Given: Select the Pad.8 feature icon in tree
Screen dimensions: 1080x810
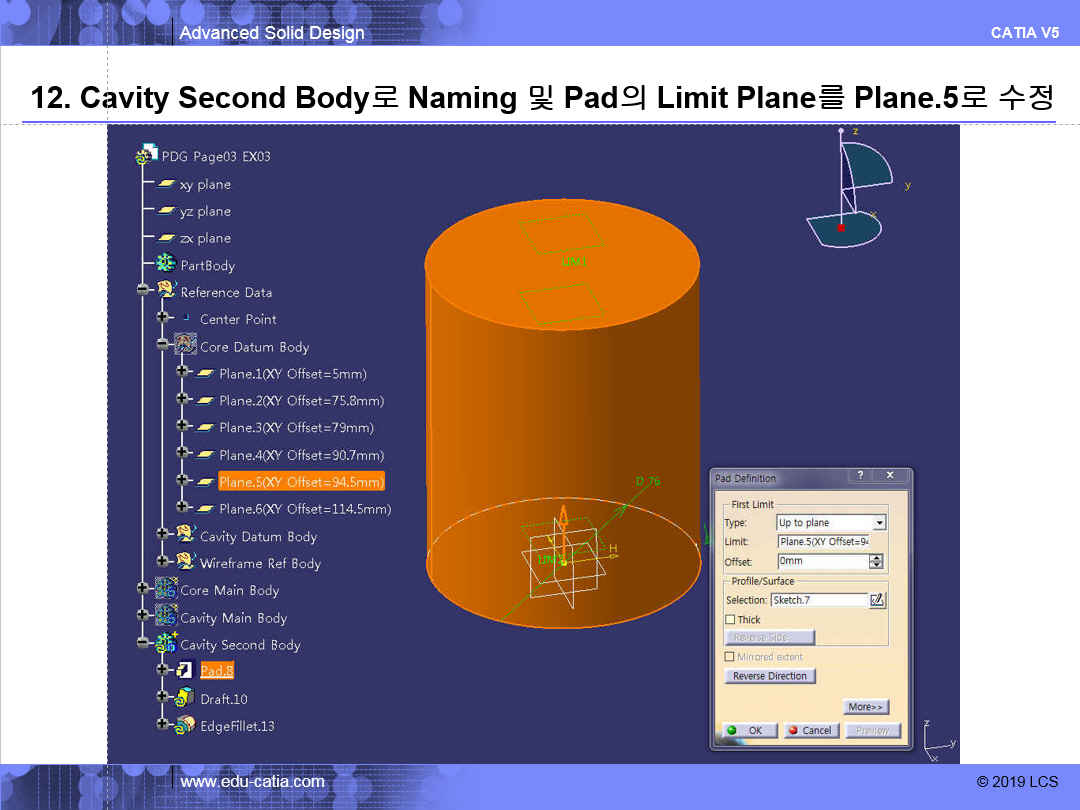Looking at the screenshot, I should click(x=185, y=670).
